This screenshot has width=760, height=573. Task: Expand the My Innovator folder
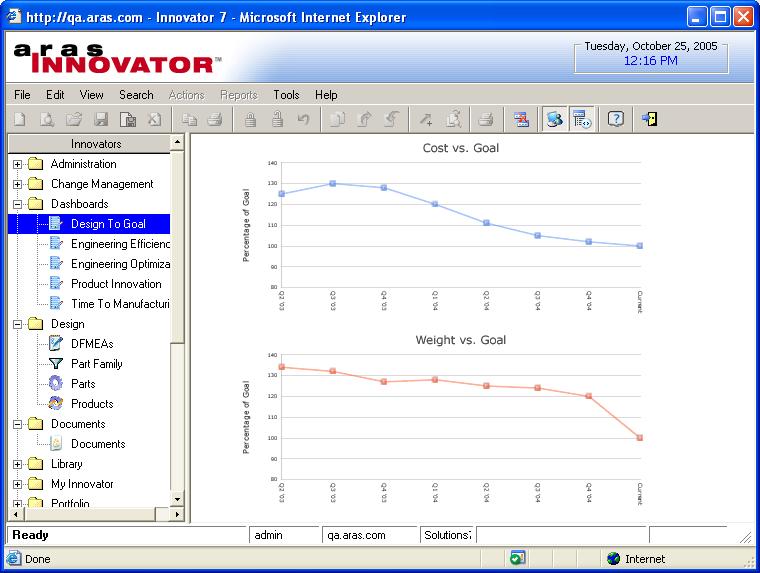[17, 484]
